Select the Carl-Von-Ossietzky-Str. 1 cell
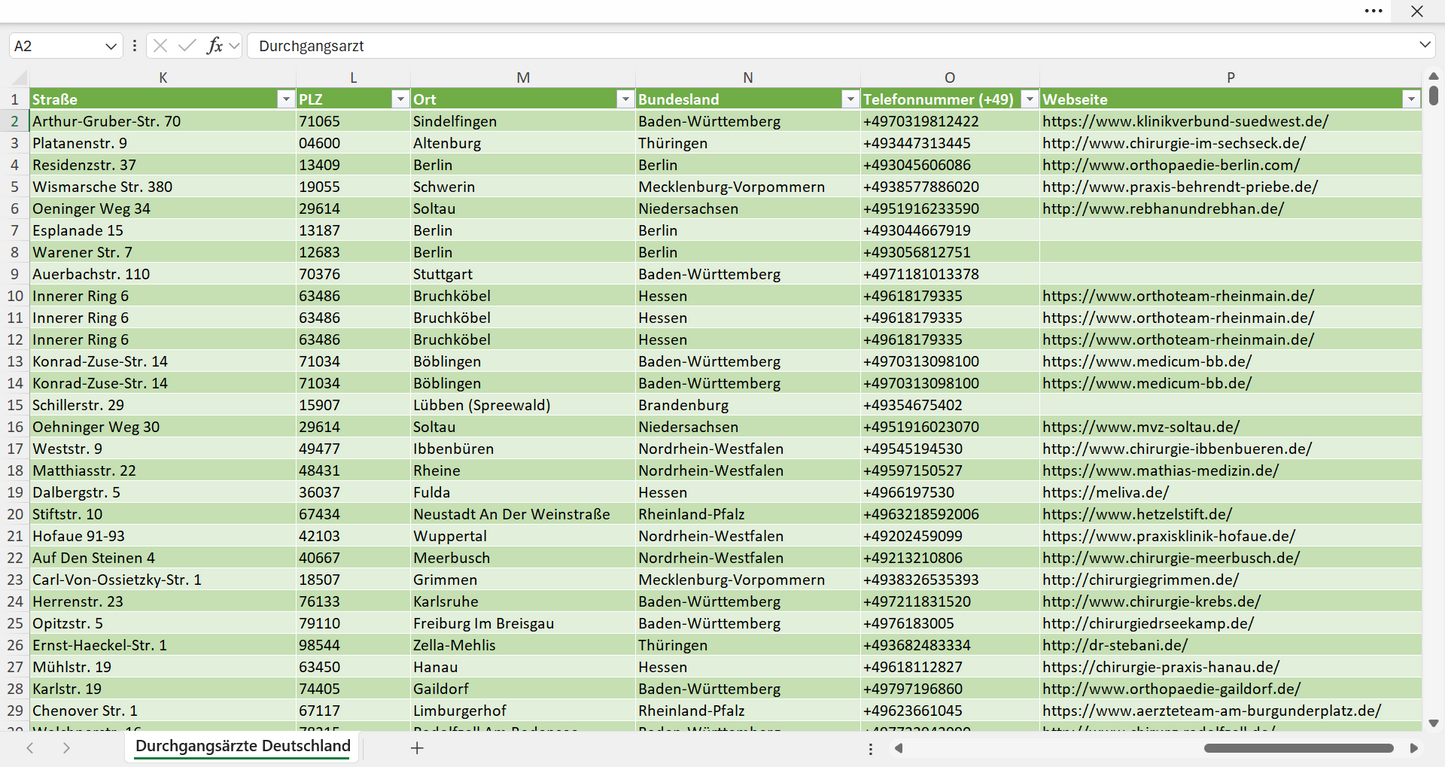1445x767 pixels. [163, 580]
